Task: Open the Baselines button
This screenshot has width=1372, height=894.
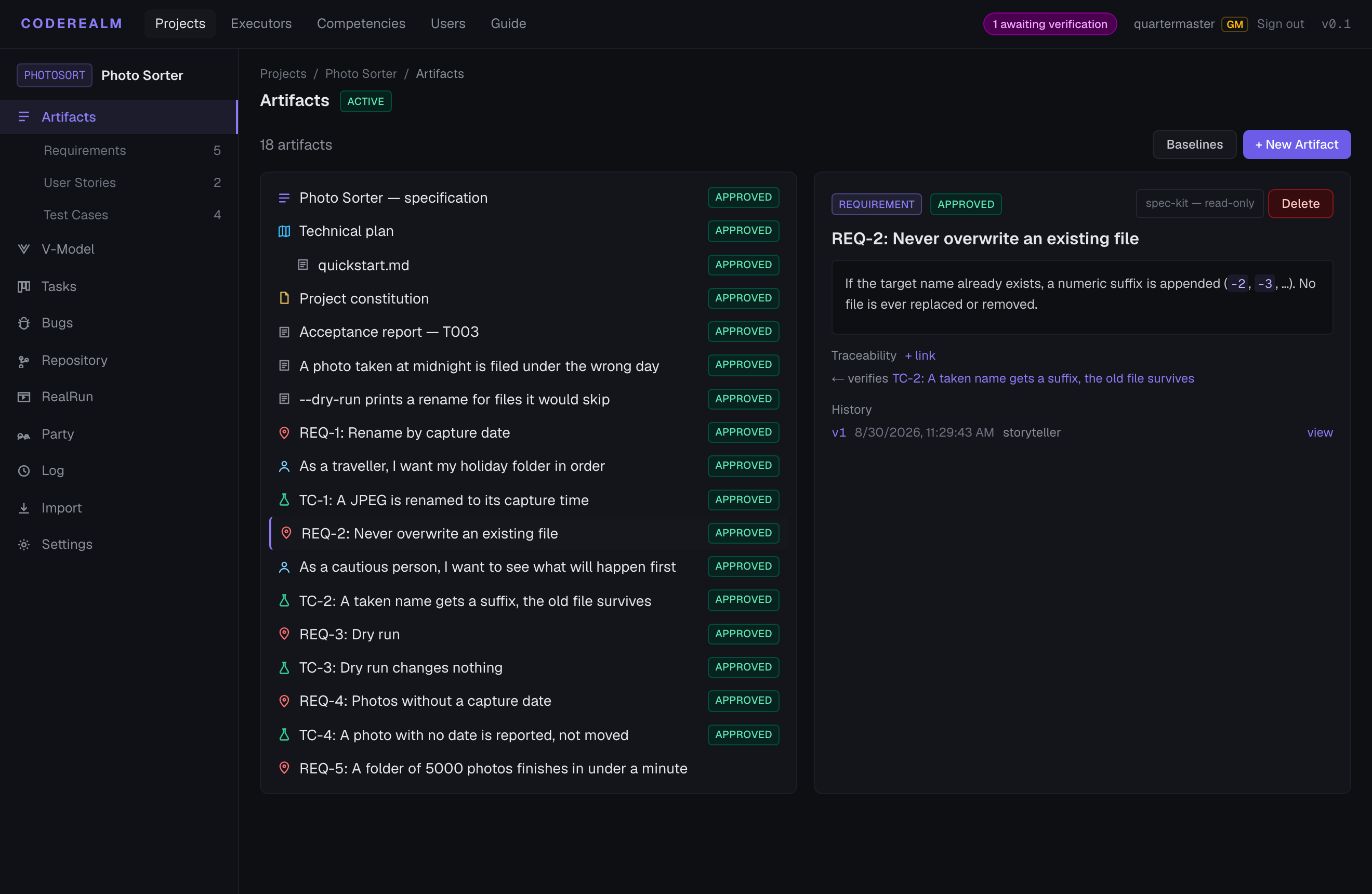Action: point(1194,144)
